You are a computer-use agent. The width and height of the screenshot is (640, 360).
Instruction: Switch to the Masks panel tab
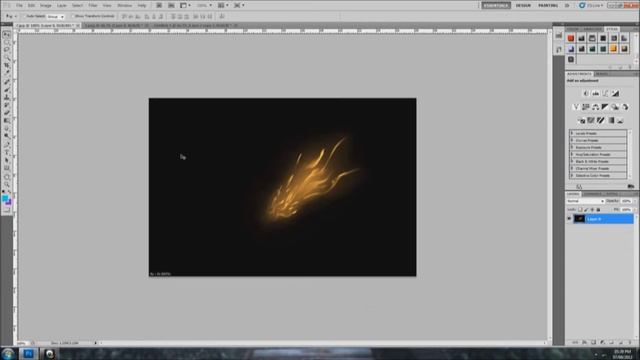[x=601, y=74]
